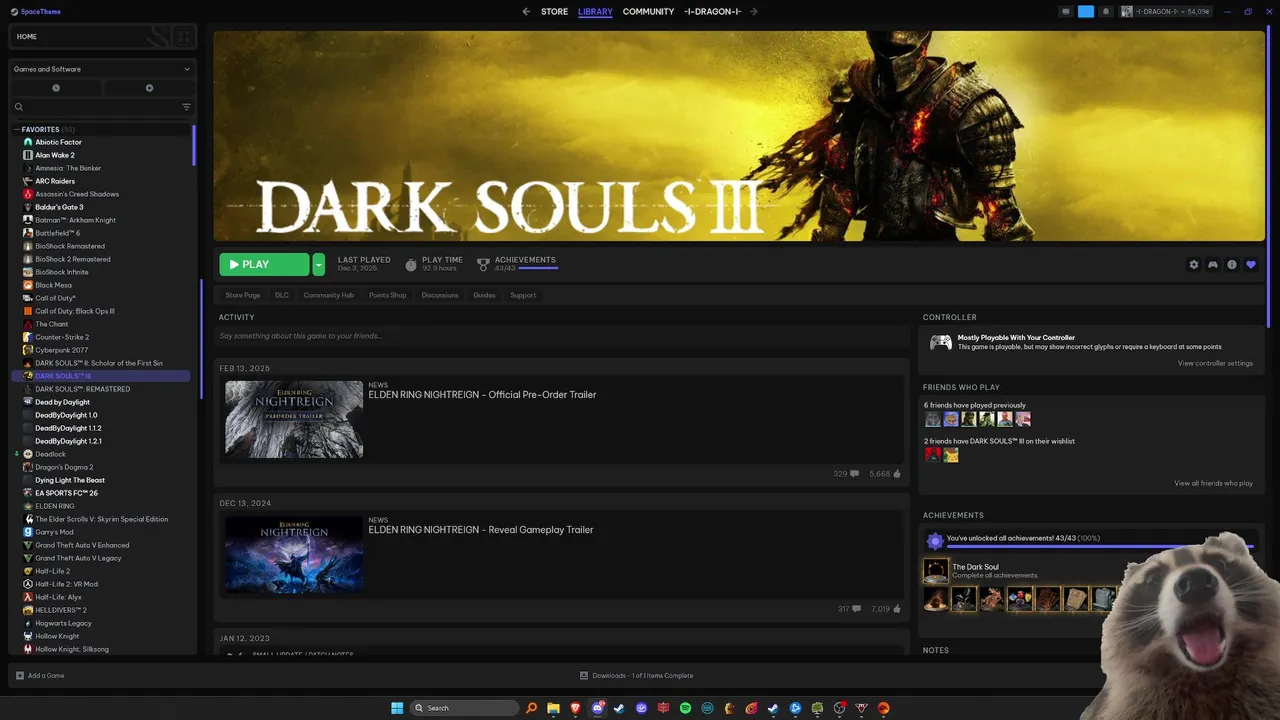This screenshot has width=1280, height=720.
Task: Open Nightreign Pre-Order Trailer thumbnail
Action: coord(294,419)
